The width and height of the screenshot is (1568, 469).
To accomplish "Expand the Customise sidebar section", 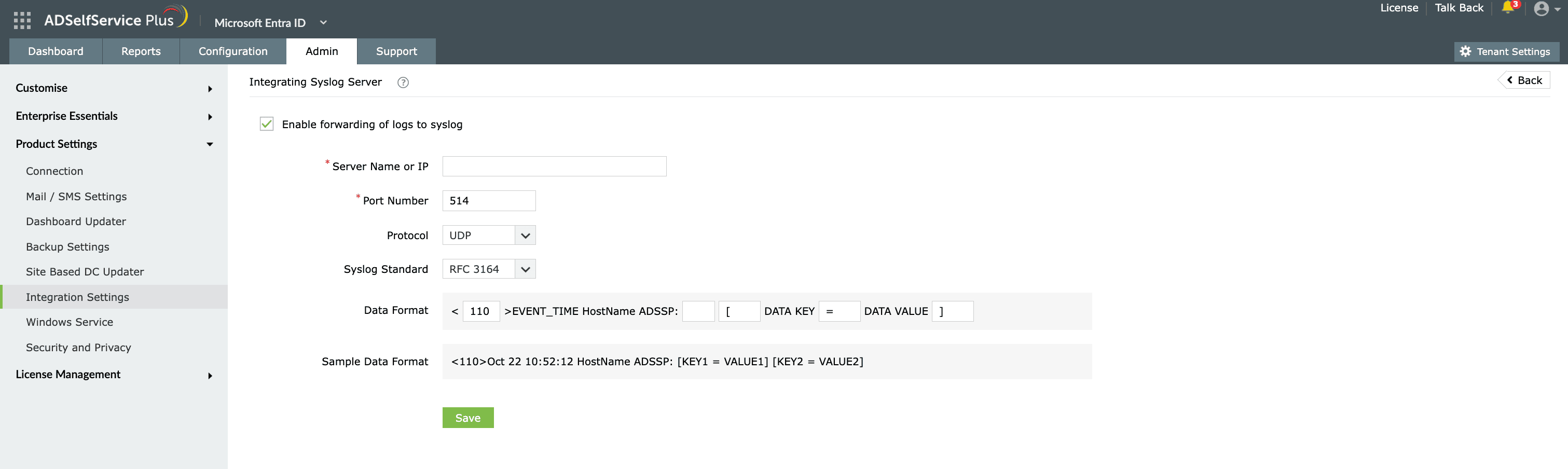I will pos(114,88).
